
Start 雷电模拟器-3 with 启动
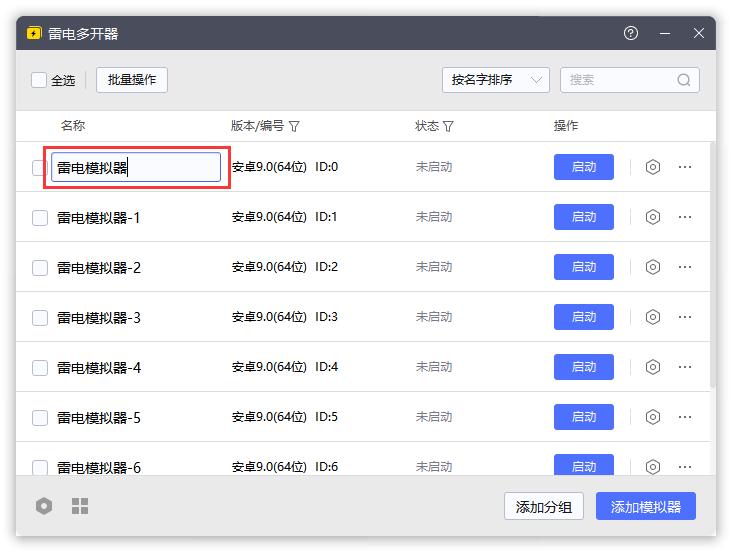coord(583,317)
